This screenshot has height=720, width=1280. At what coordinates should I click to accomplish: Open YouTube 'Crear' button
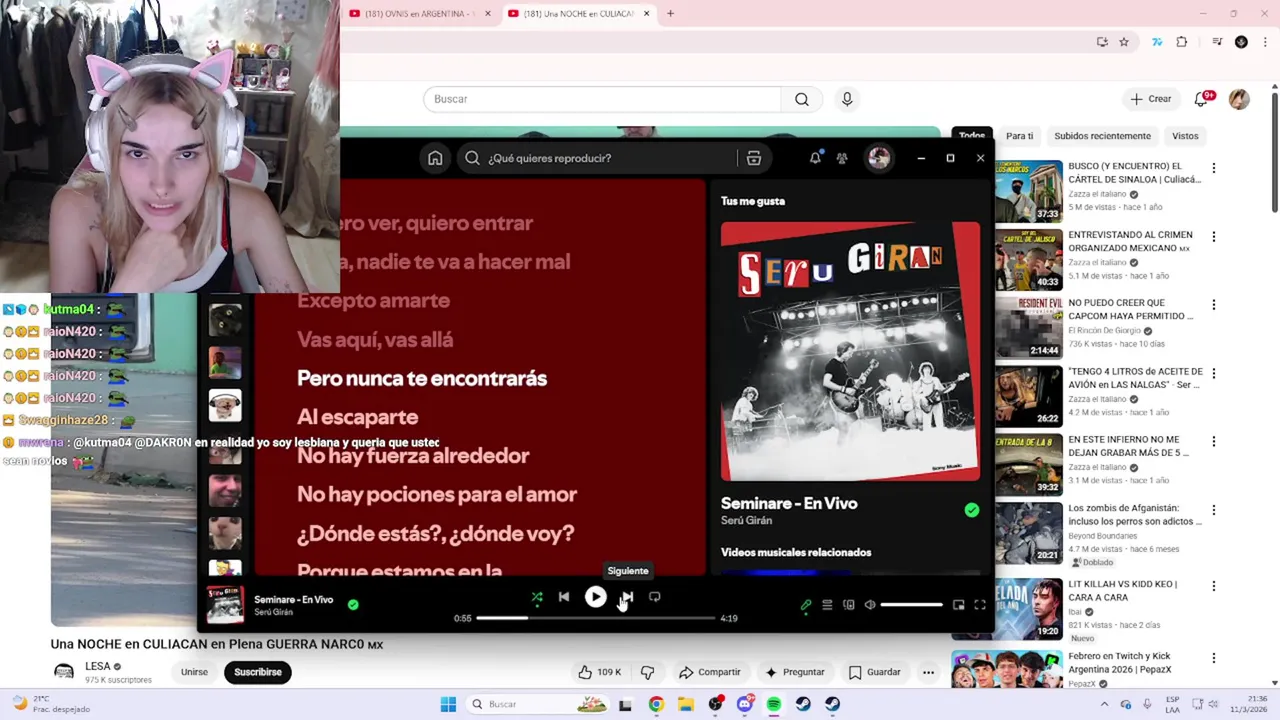point(1150,99)
